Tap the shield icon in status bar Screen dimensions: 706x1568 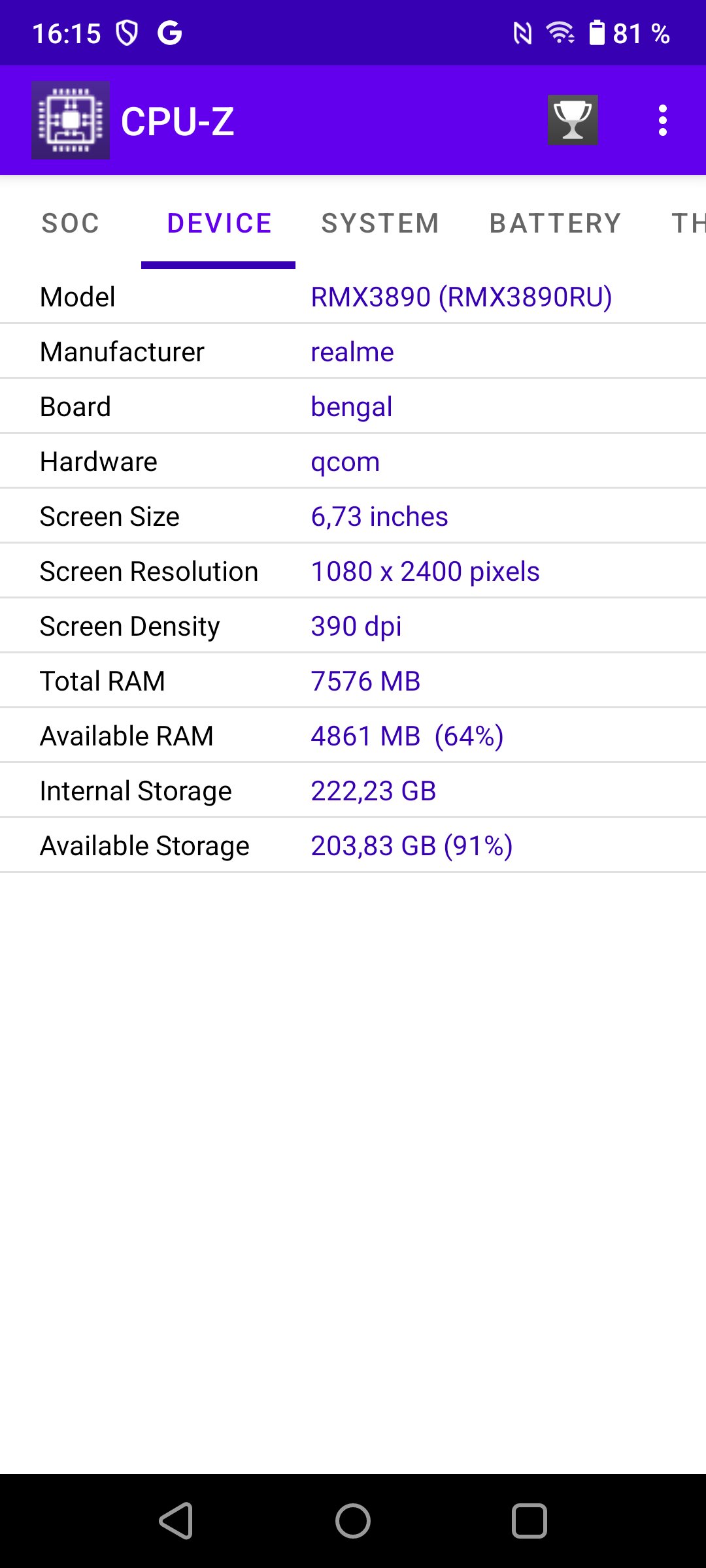127,33
